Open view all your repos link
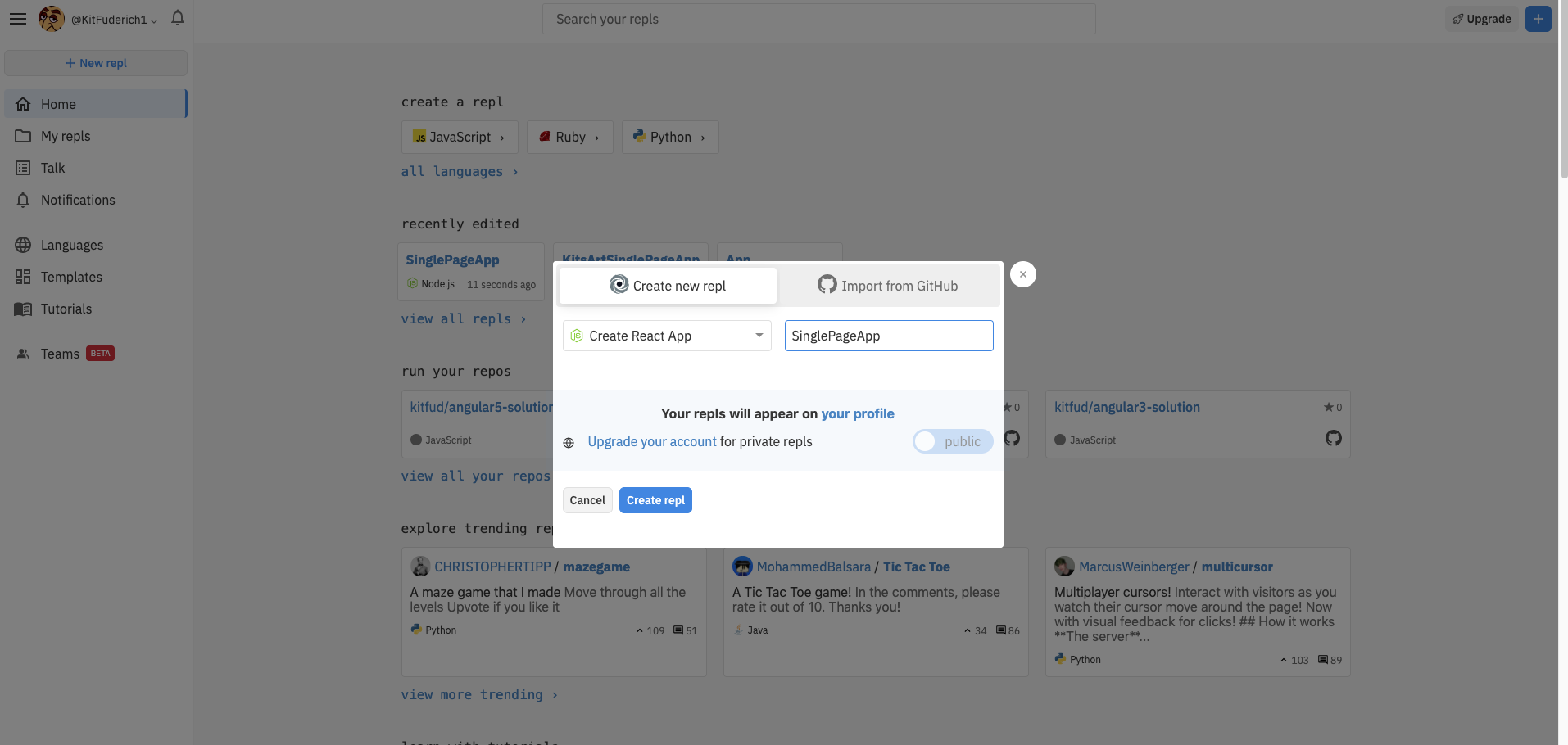Image resolution: width=1568 pixels, height=745 pixels. [476, 476]
